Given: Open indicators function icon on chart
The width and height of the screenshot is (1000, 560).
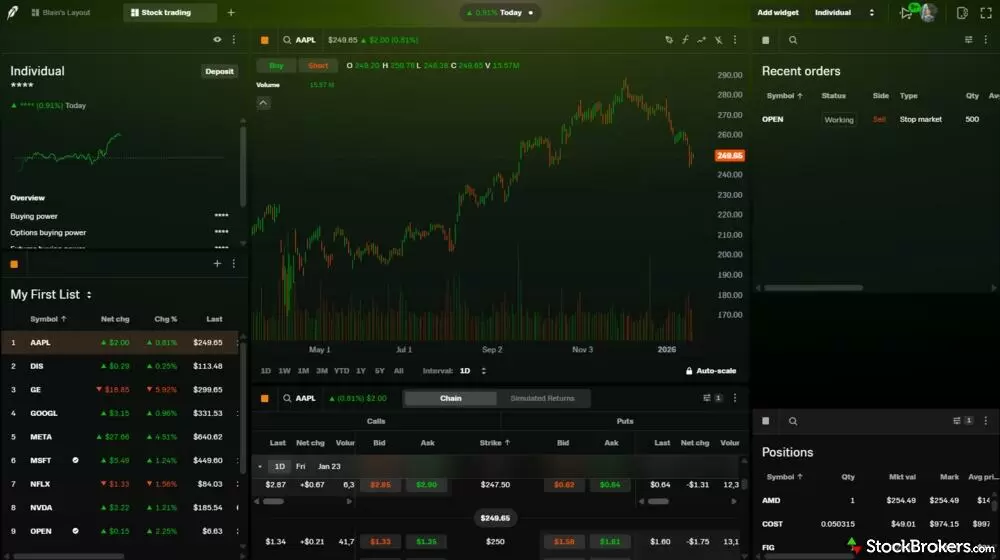Looking at the screenshot, I should click(685, 40).
